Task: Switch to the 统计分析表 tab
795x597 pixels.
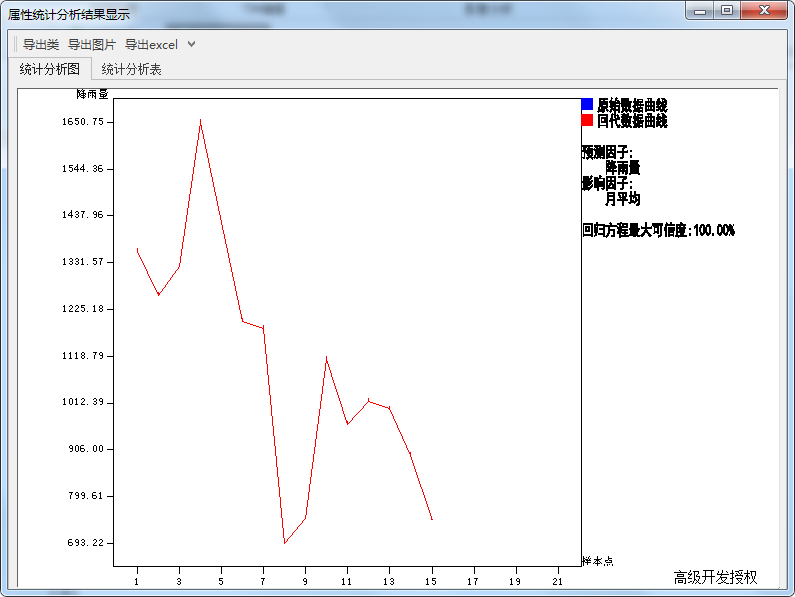Action: pyautogui.click(x=132, y=69)
